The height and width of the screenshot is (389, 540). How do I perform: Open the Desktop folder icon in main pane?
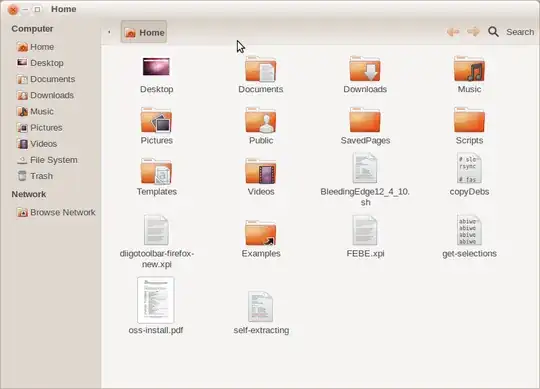coord(156,67)
